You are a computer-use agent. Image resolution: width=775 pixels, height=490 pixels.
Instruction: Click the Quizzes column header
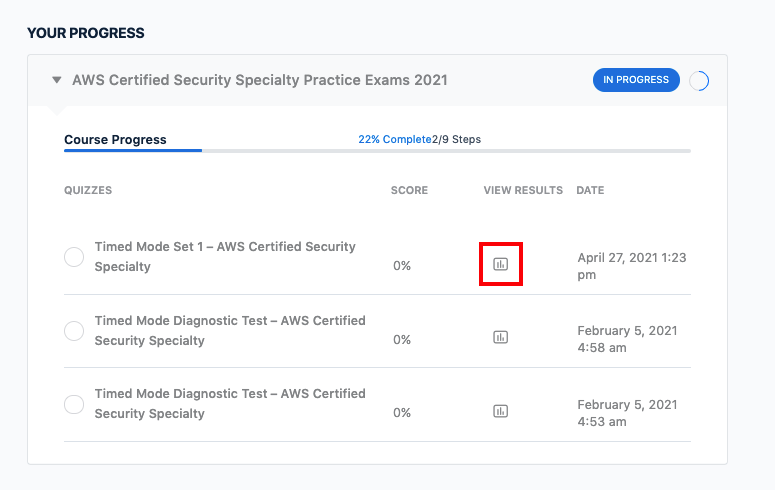click(88, 190)
